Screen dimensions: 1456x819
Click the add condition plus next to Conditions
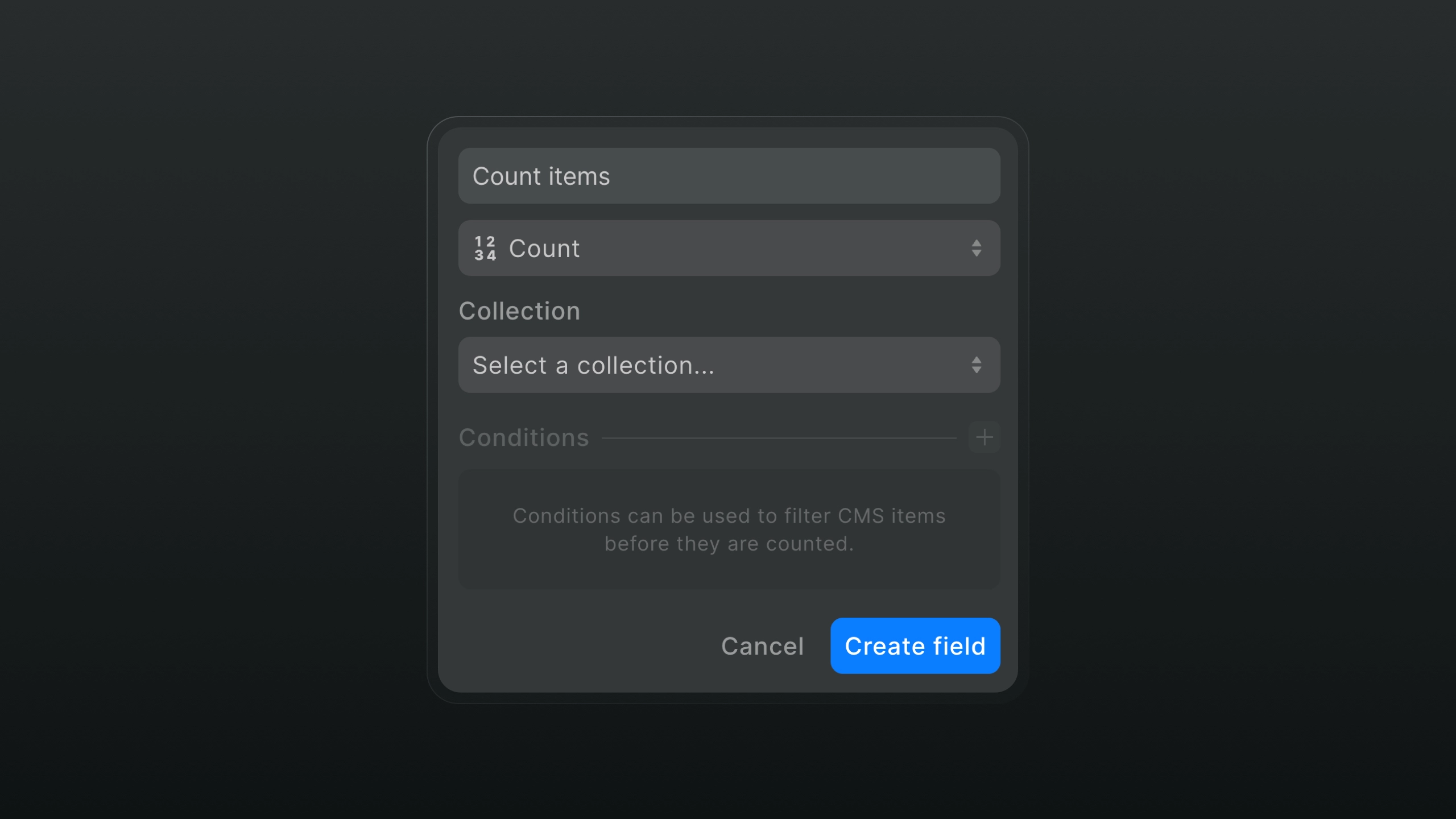click(x=984, y=437)
